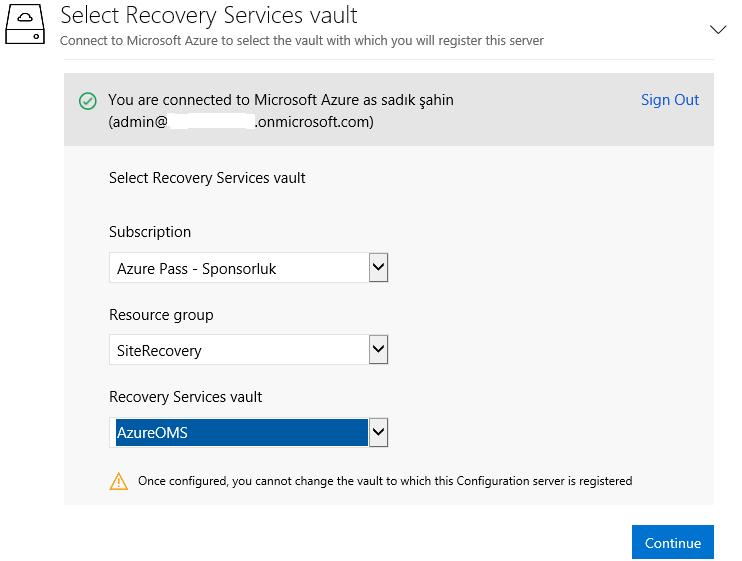Open the Resource group dropdown arrow

[378, 350]
